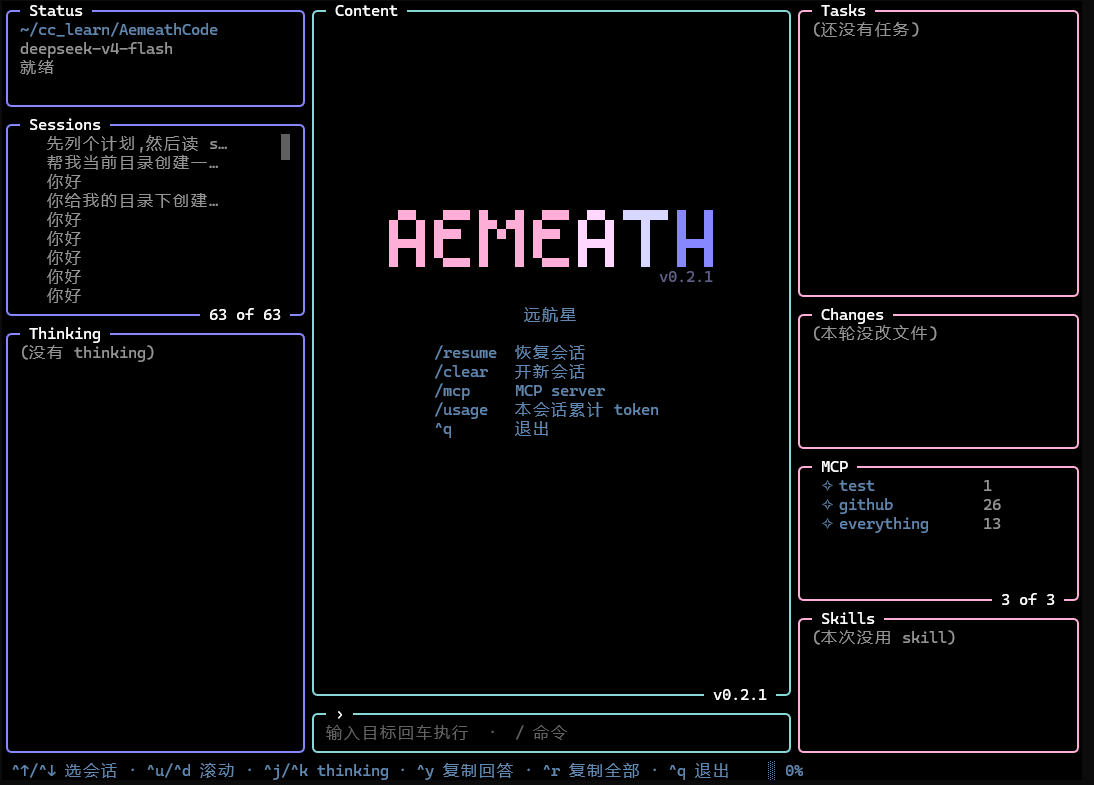The height and width of the screenshot is (785, 1094).
Task: Click tool count 26 for github
Action: point(992,504)
